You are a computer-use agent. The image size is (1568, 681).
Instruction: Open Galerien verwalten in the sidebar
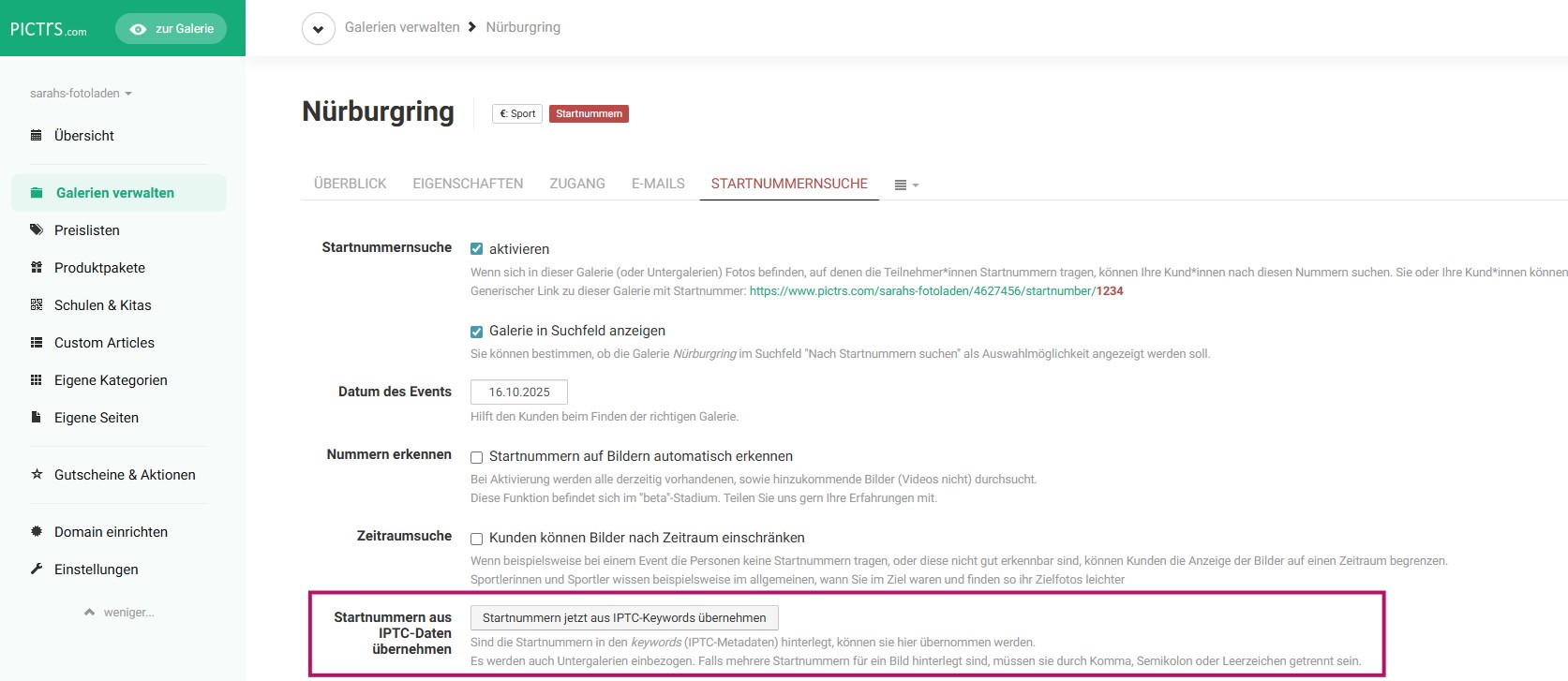[119, 193]
